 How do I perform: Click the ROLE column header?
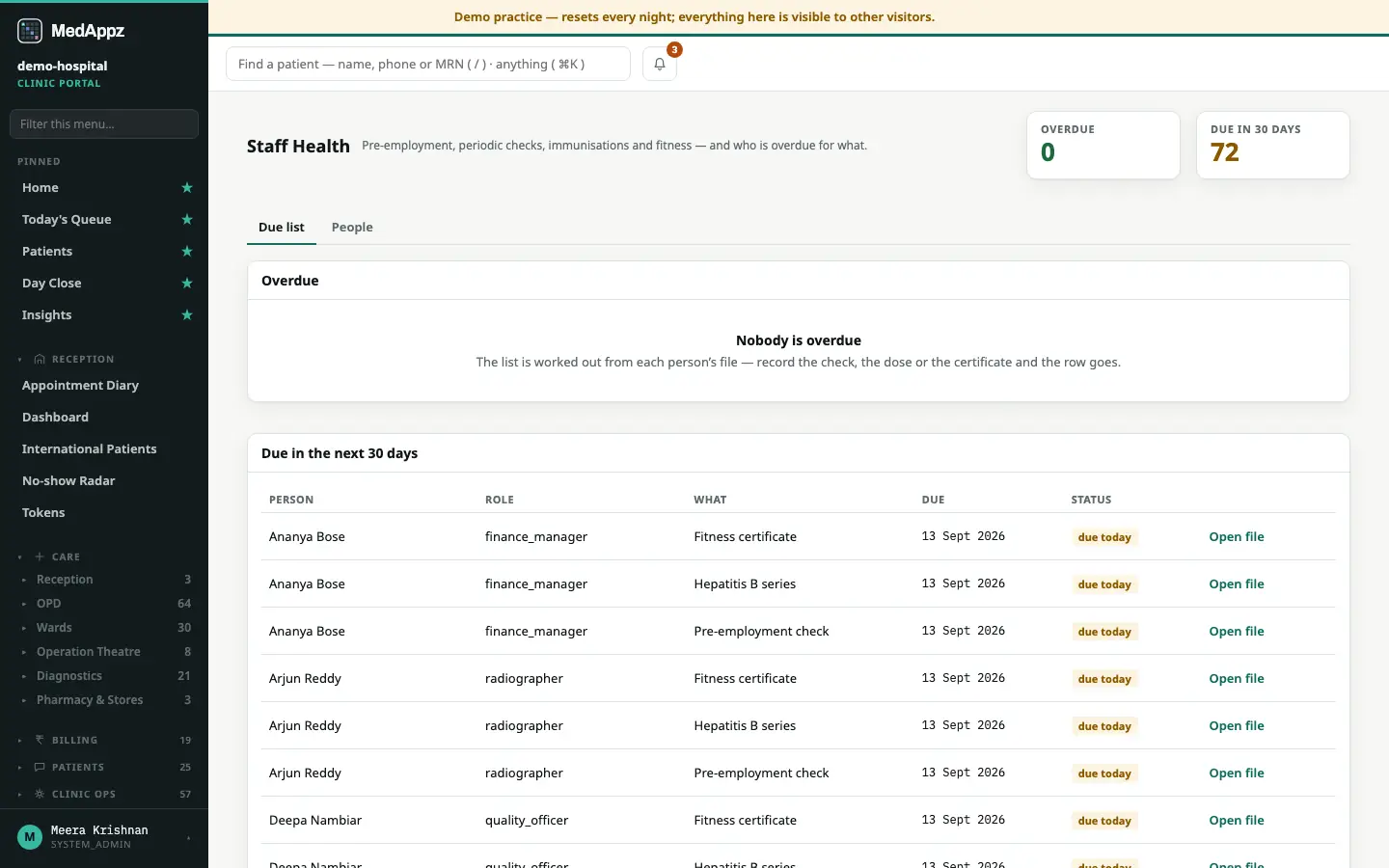(x=500, y=500)
